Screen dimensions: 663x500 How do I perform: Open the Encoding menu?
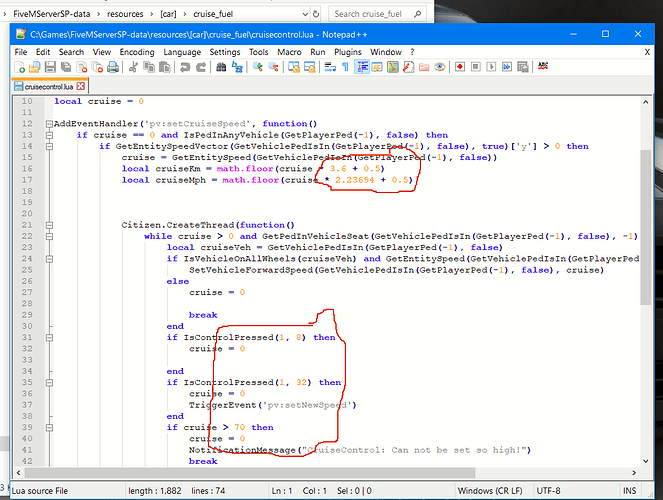pyautogui.click(x=137, y=52)
